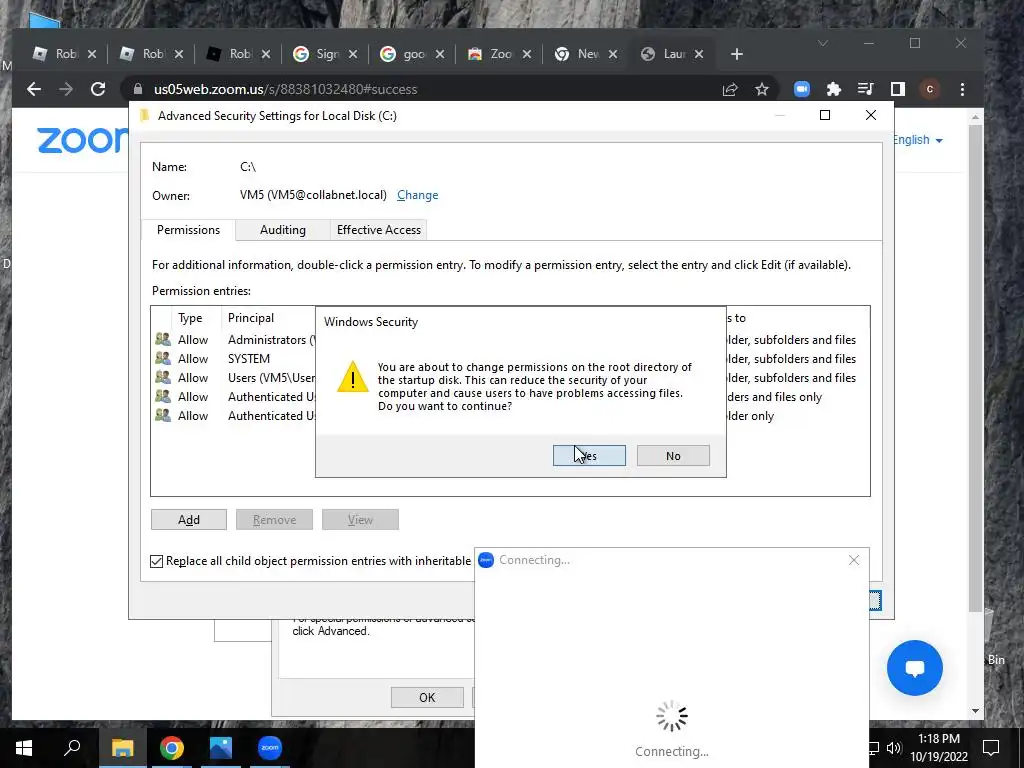Click OK in the background Properties dialog
This screenshot has height=768, width=1024.
(427, 697)
